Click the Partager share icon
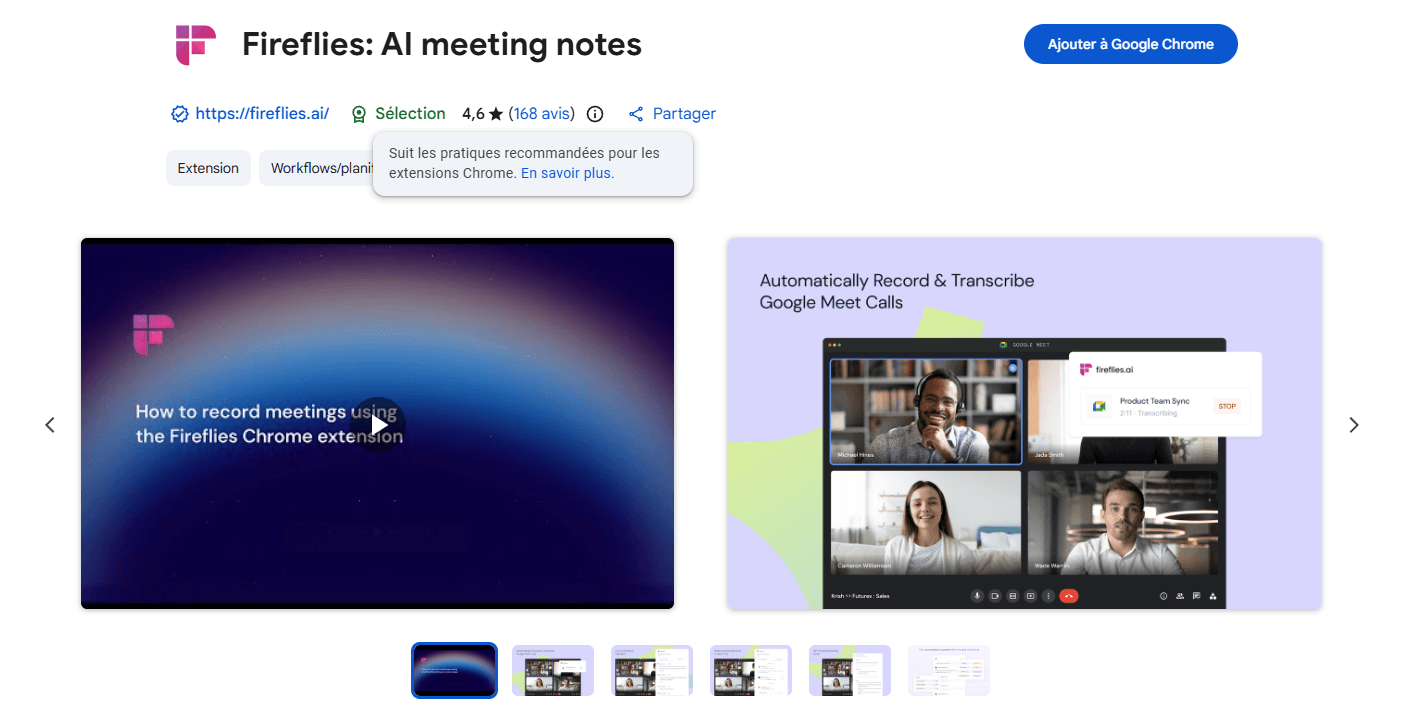This screenshot has width=1403, height=728. 636,113
